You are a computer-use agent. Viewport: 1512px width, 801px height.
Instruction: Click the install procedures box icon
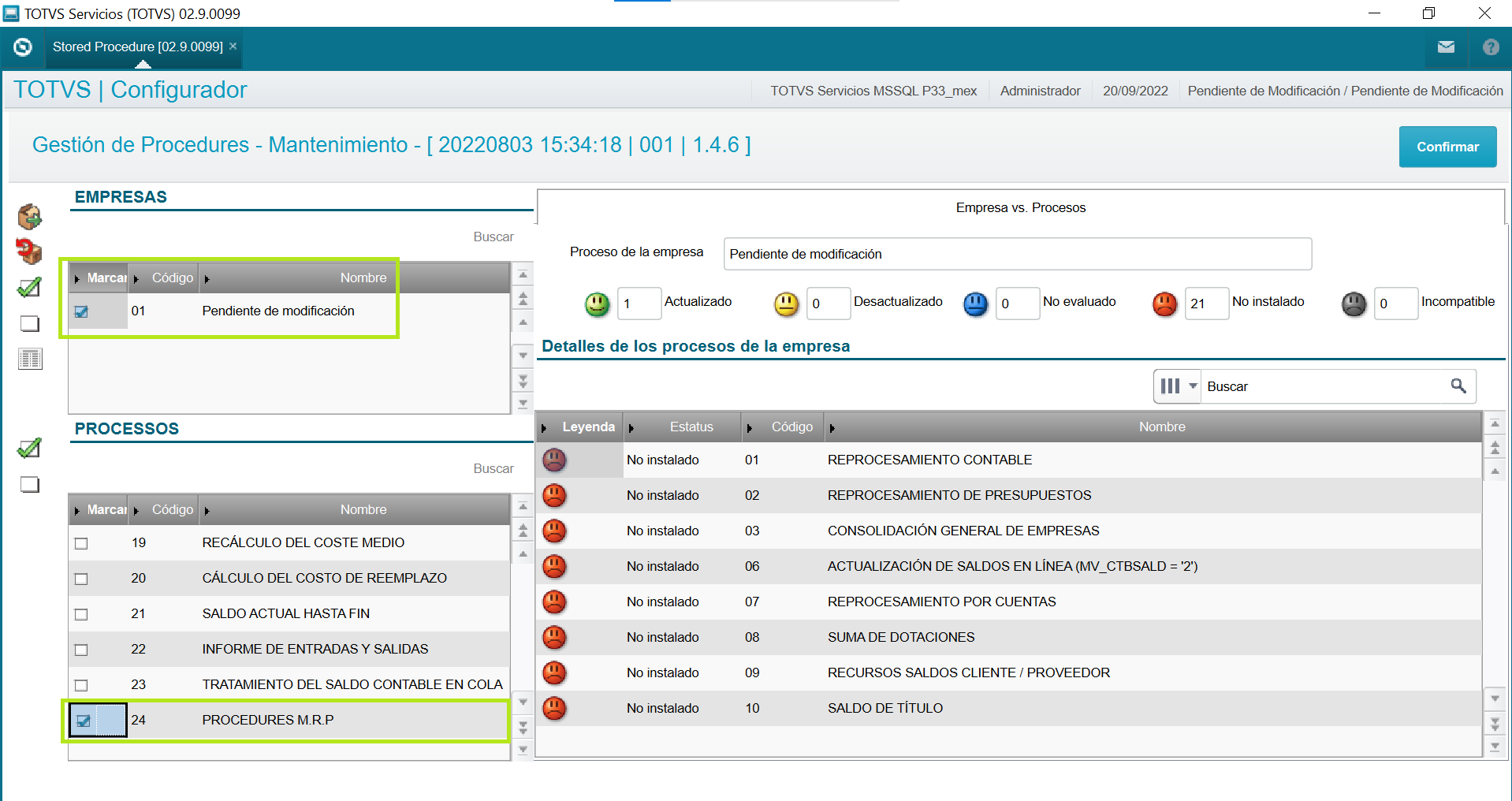pos(30,216)
